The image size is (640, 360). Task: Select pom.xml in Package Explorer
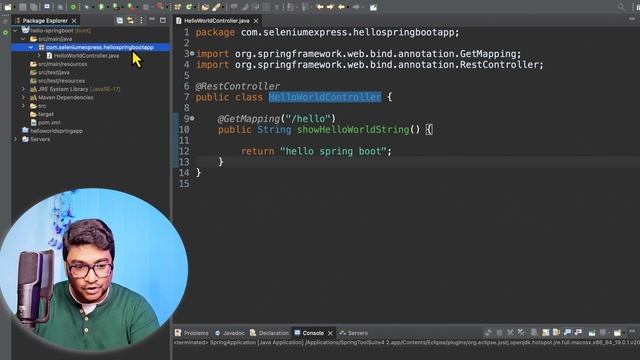[x=45, y=122]
